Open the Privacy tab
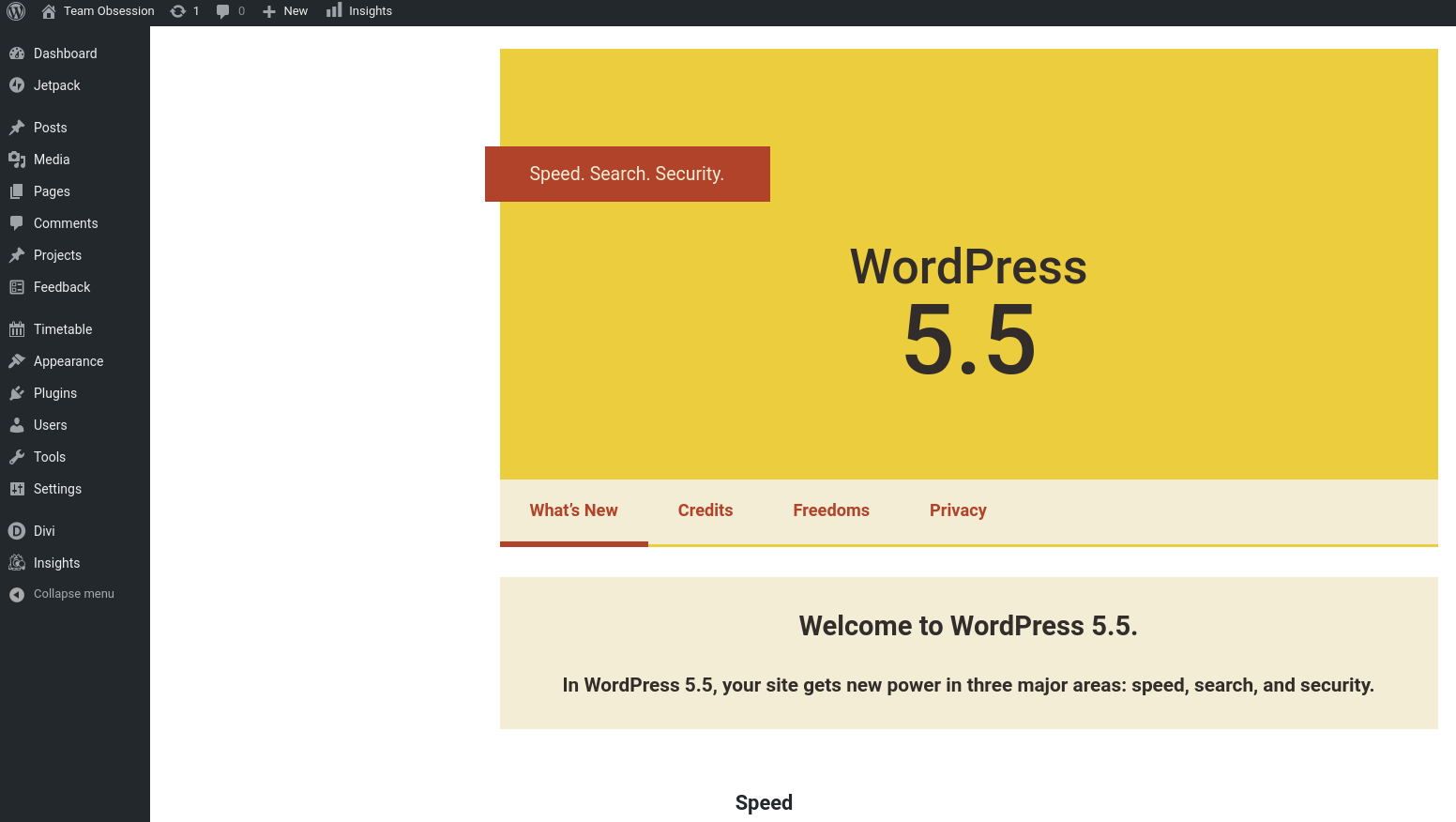 coord(958,510)
